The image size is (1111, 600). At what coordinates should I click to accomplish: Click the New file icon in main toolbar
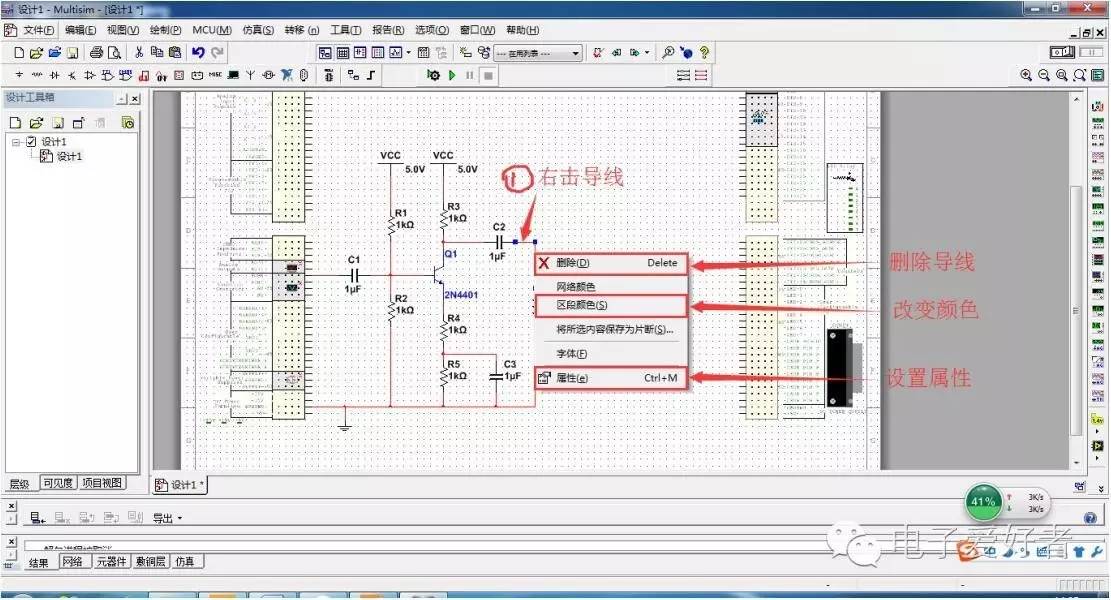(x=19, y=52)
